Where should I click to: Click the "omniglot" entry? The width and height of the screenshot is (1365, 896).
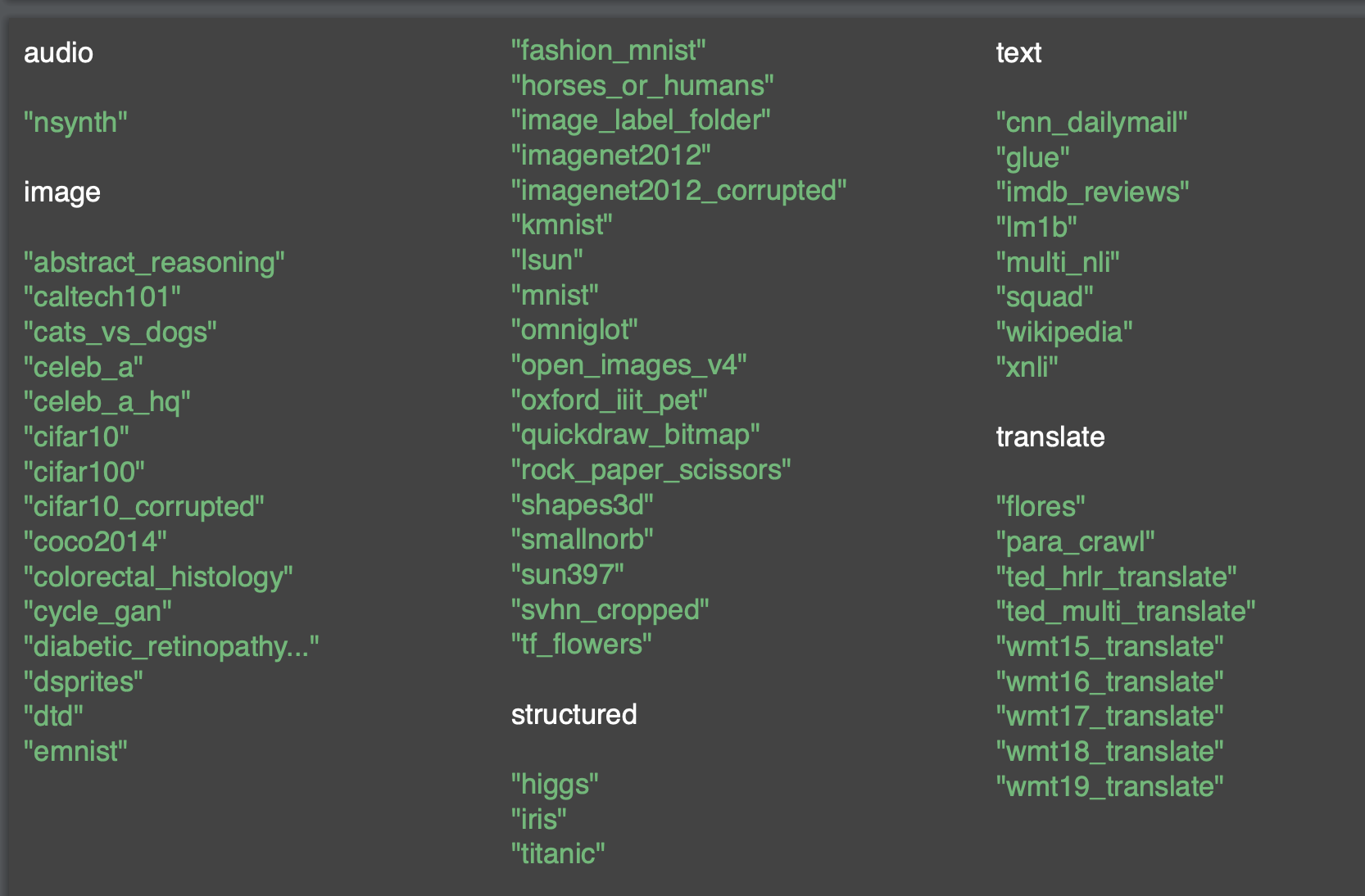574,330
